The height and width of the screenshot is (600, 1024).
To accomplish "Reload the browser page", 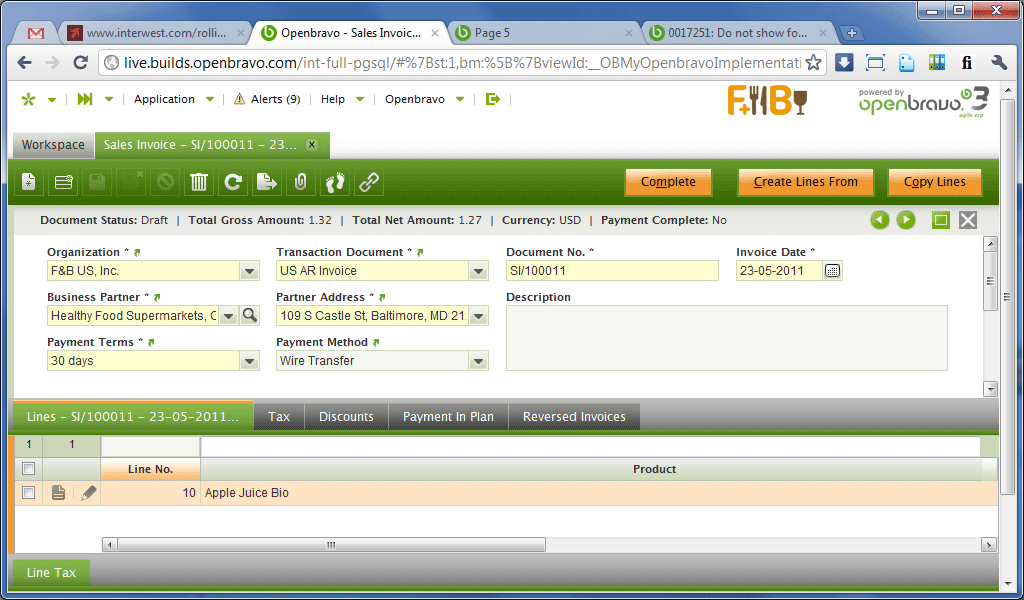I will click(x=80, y=63).
